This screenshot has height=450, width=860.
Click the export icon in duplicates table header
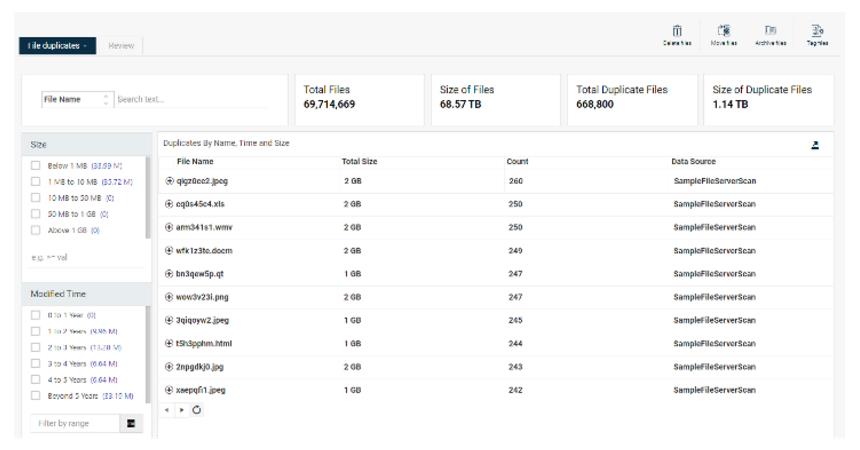[x=815, y=145]
